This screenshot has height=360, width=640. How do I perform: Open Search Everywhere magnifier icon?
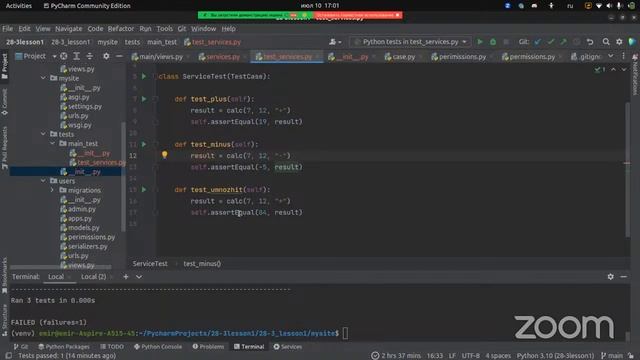coord(606,42)
